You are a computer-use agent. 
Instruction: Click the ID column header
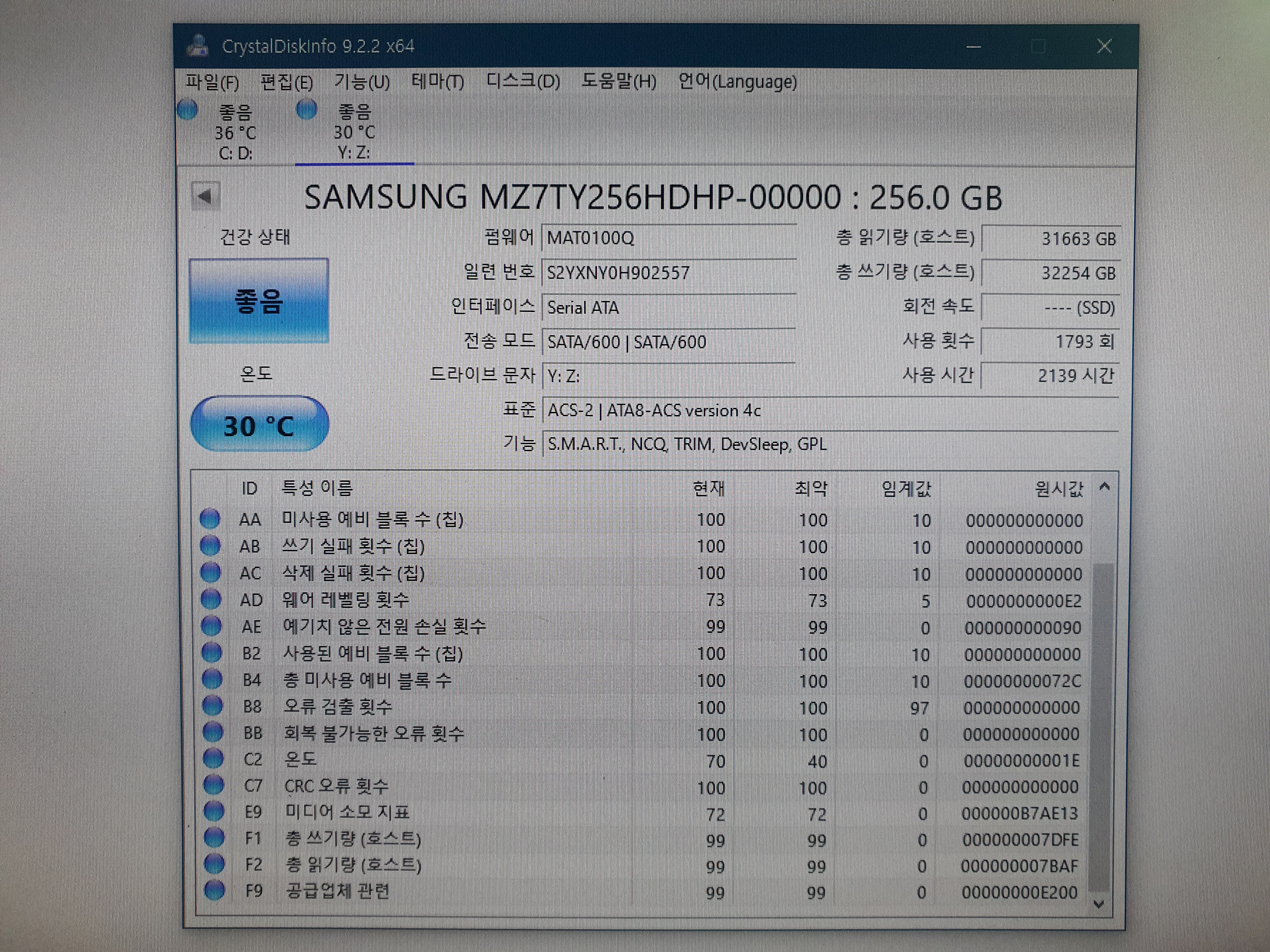(x=249, y=488)
